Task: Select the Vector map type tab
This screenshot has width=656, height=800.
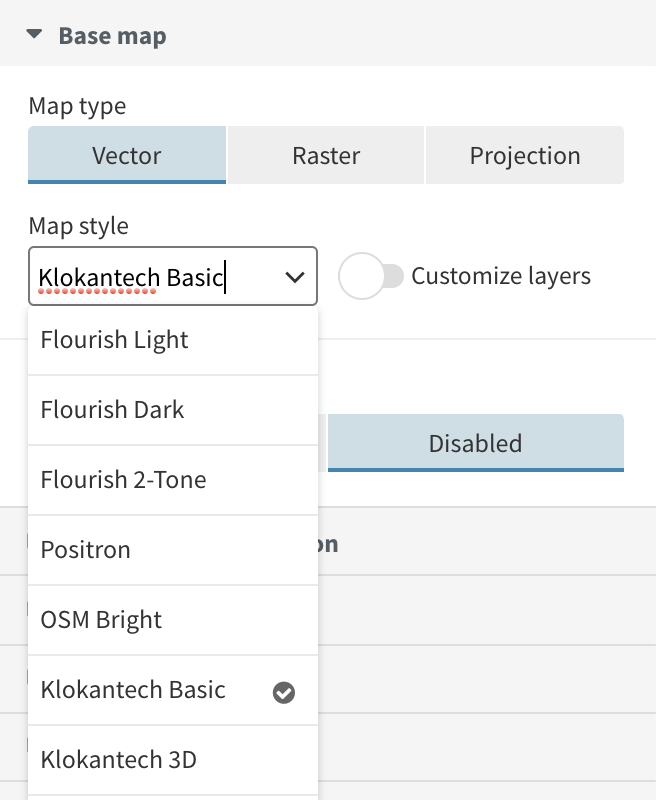Action: (x=127, y=155)
